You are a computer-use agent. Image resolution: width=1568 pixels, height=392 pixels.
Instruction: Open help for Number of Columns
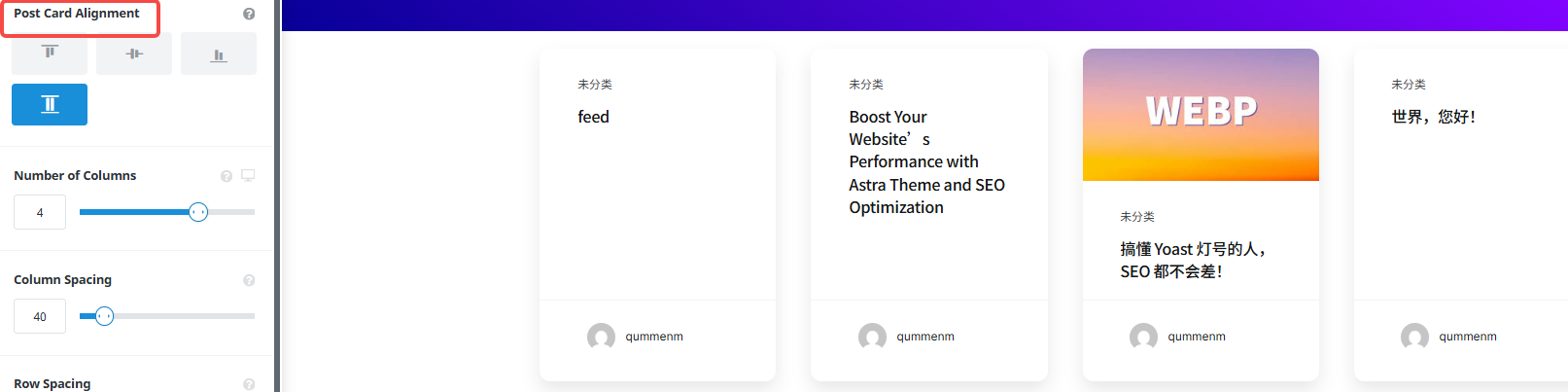[x=226, y=176]
